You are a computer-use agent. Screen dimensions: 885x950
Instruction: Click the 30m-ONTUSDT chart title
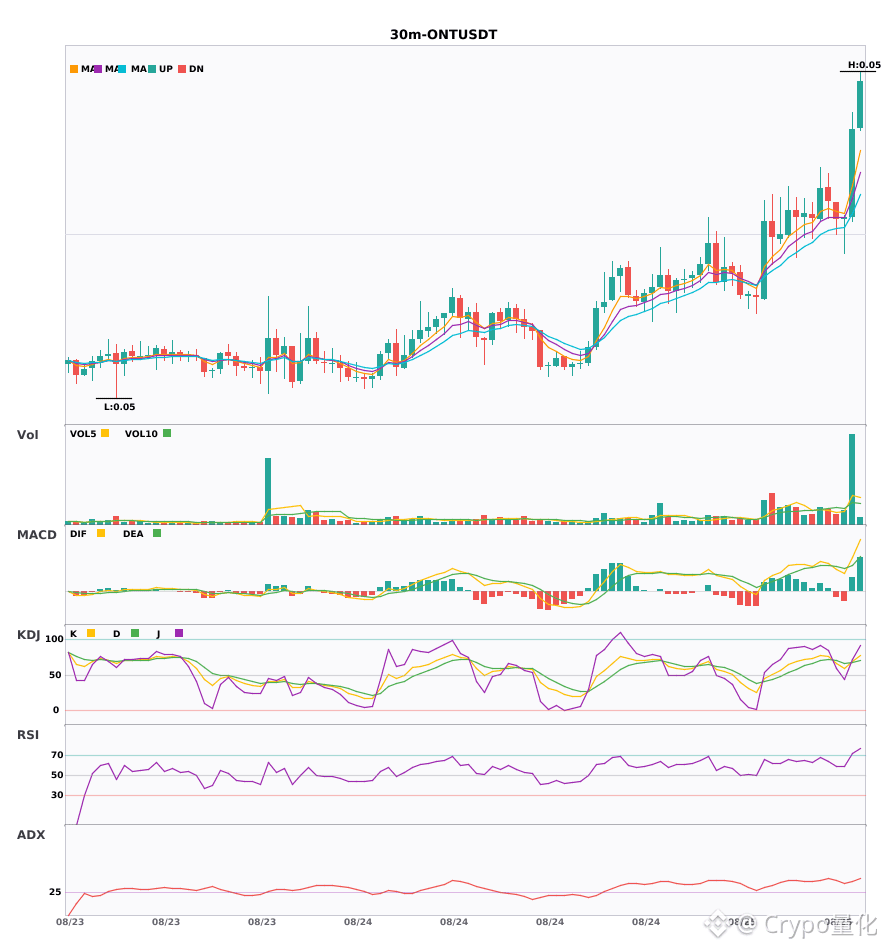[x=443, y=35]
